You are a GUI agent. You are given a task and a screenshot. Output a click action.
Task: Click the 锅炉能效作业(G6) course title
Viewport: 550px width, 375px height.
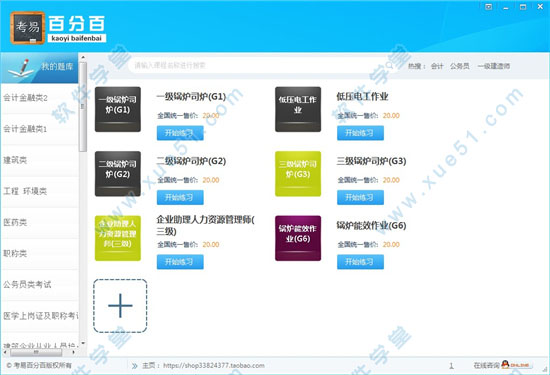(371, 226)
